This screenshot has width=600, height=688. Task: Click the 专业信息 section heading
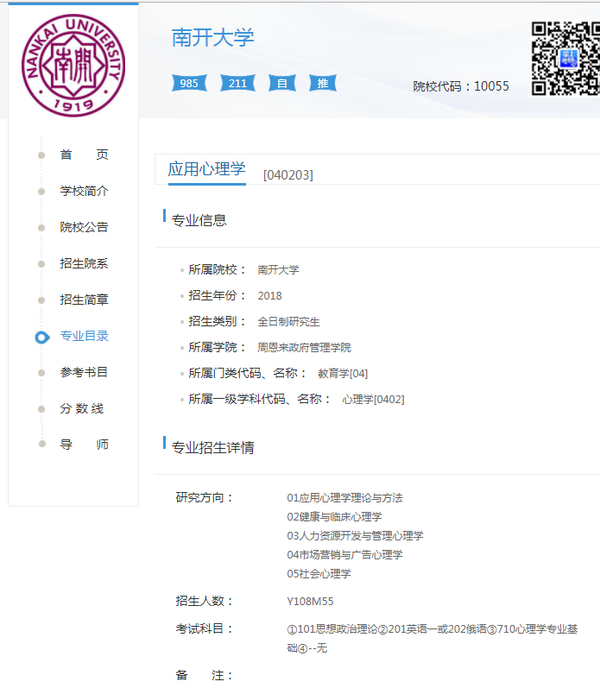(199, 220)
